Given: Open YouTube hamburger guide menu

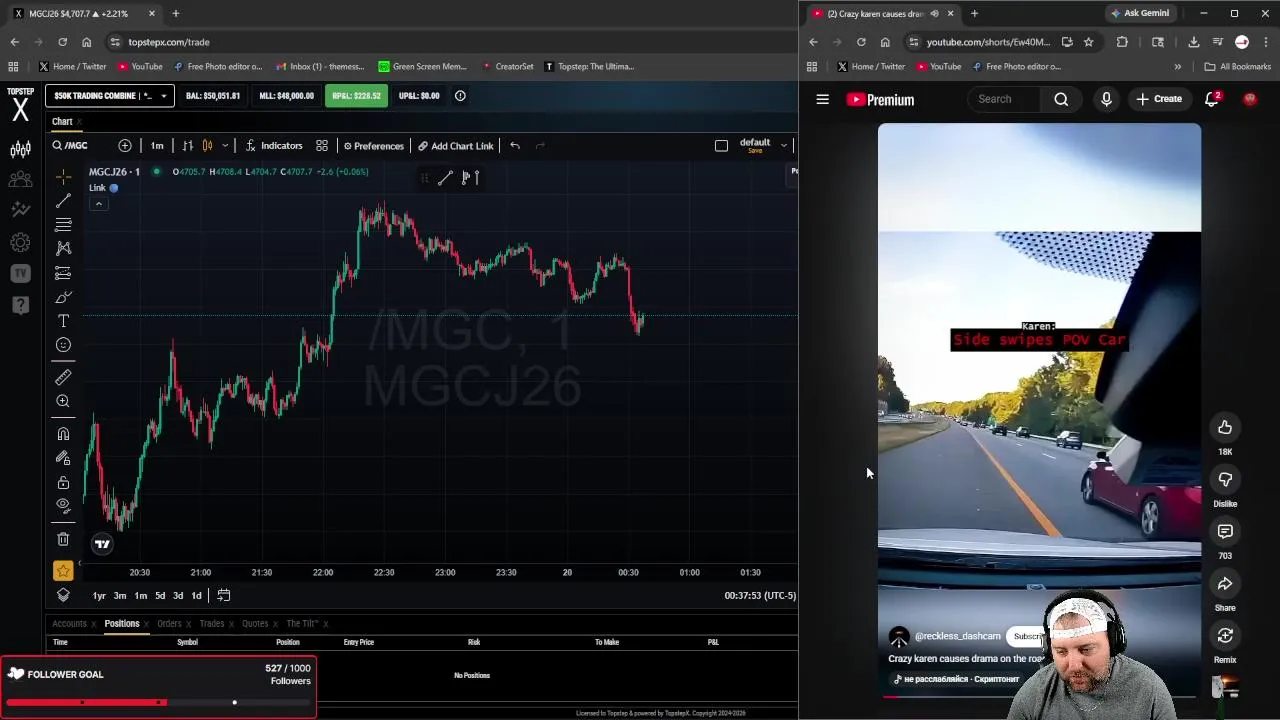Looking at the screenshot, I should (822, 99).
